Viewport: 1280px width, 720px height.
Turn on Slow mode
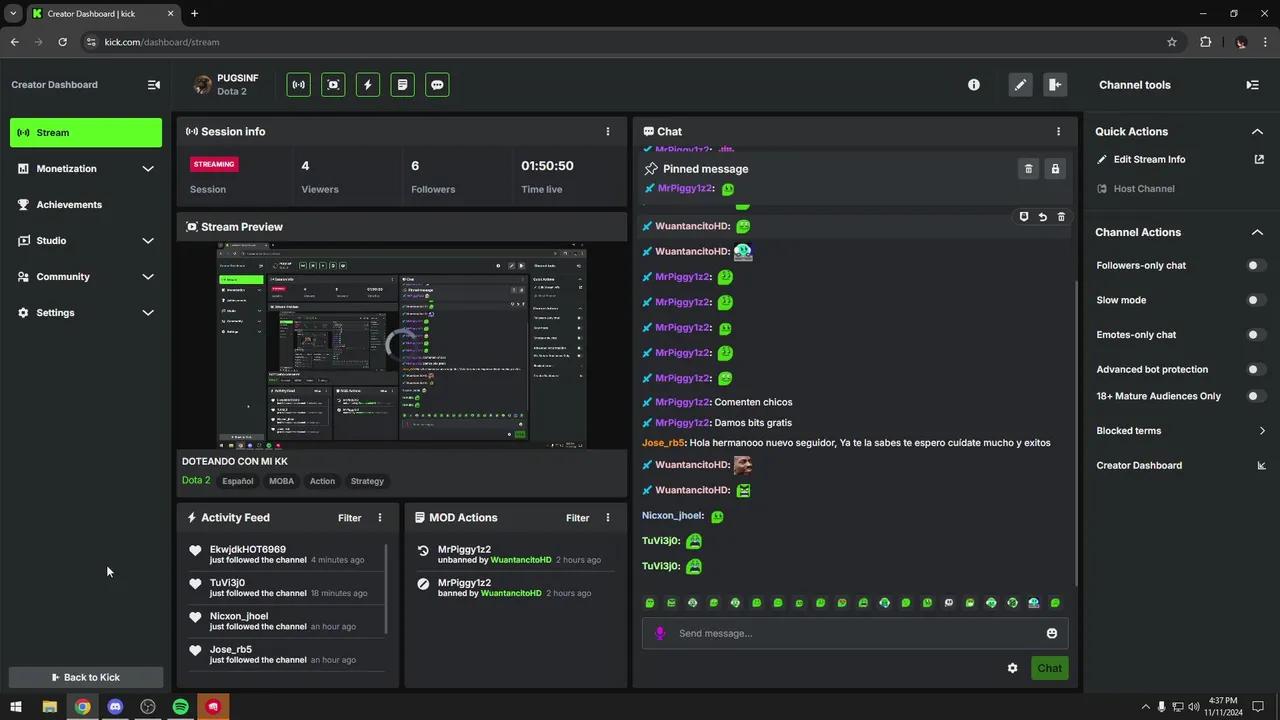1255,300
